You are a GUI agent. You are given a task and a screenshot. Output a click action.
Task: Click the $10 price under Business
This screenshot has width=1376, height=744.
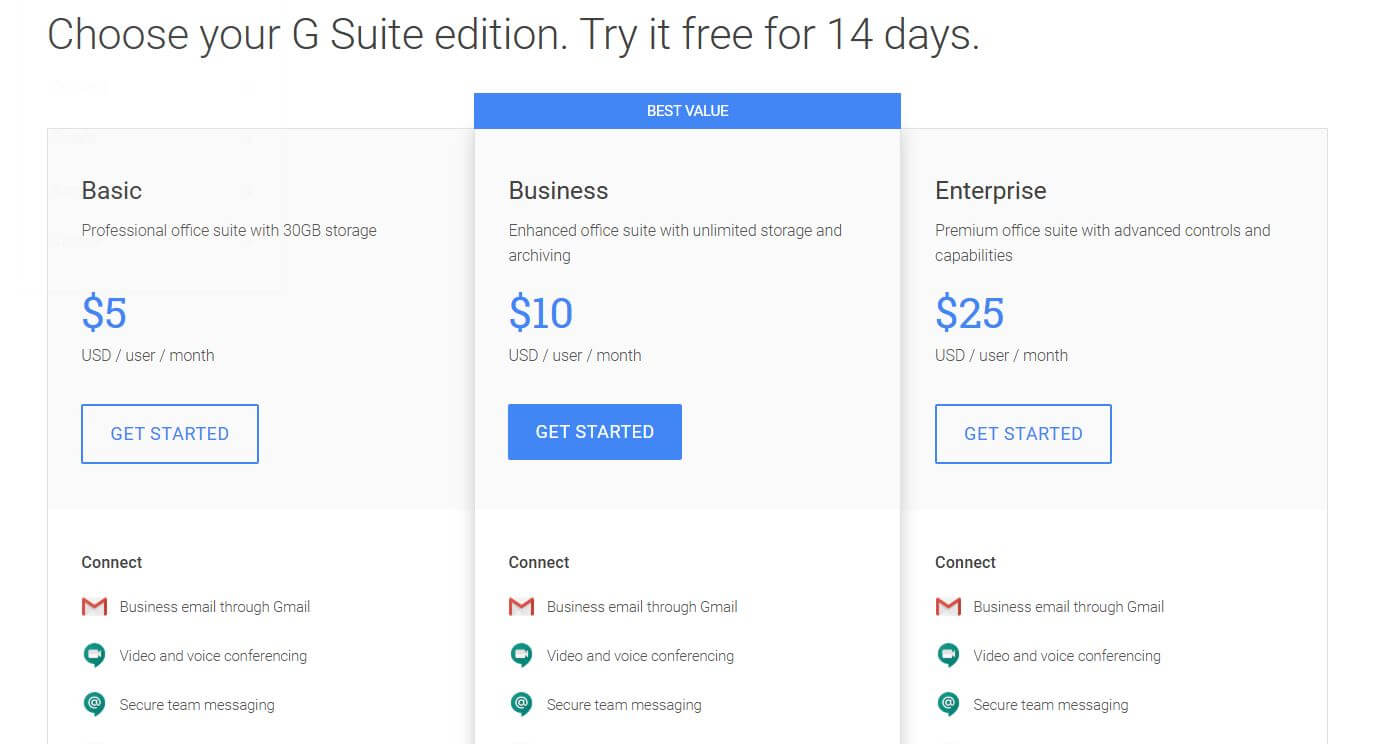click(540, 313)
